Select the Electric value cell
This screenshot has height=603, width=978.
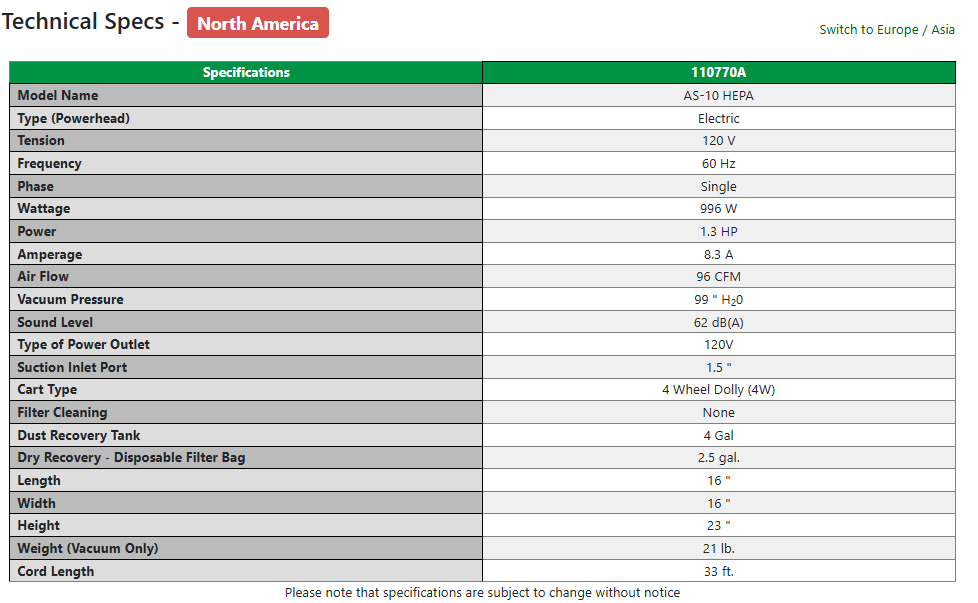tap(719, 118)
